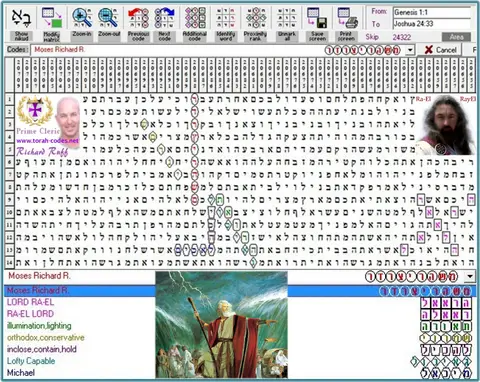Click matrix row header number 10
The height and width of the screenshot is (382, 480).
pos(9,212)
